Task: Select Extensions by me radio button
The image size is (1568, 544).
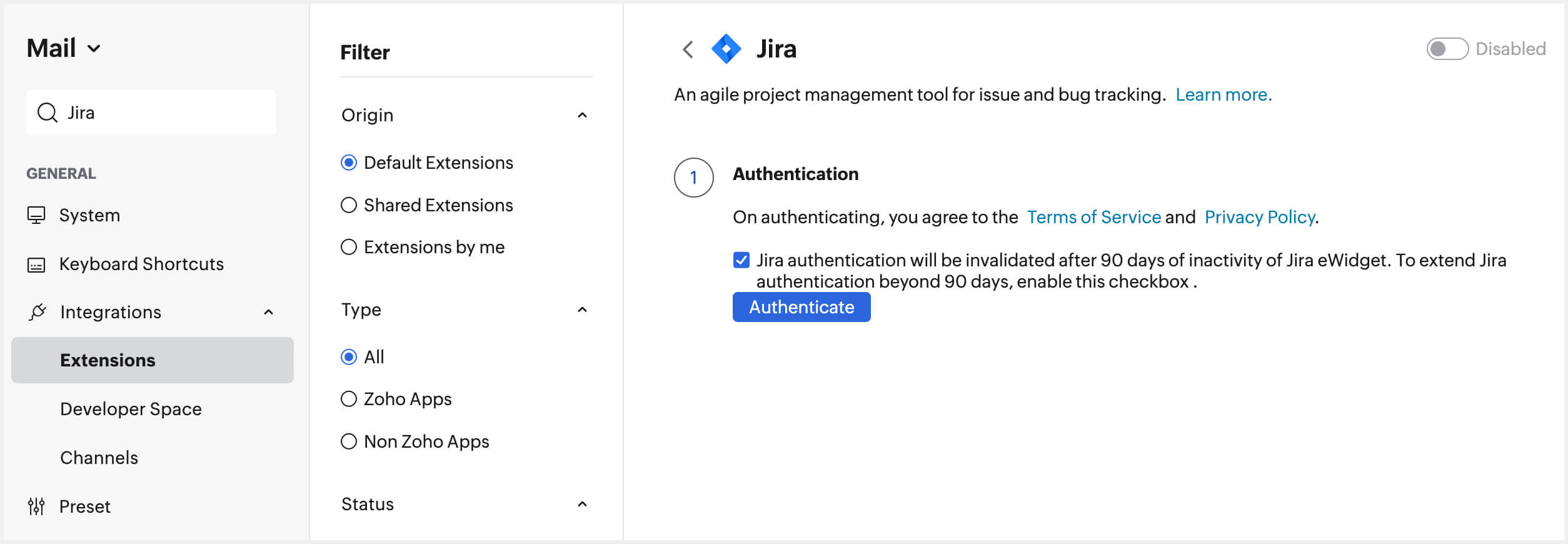Action: [x=349, y=247]
